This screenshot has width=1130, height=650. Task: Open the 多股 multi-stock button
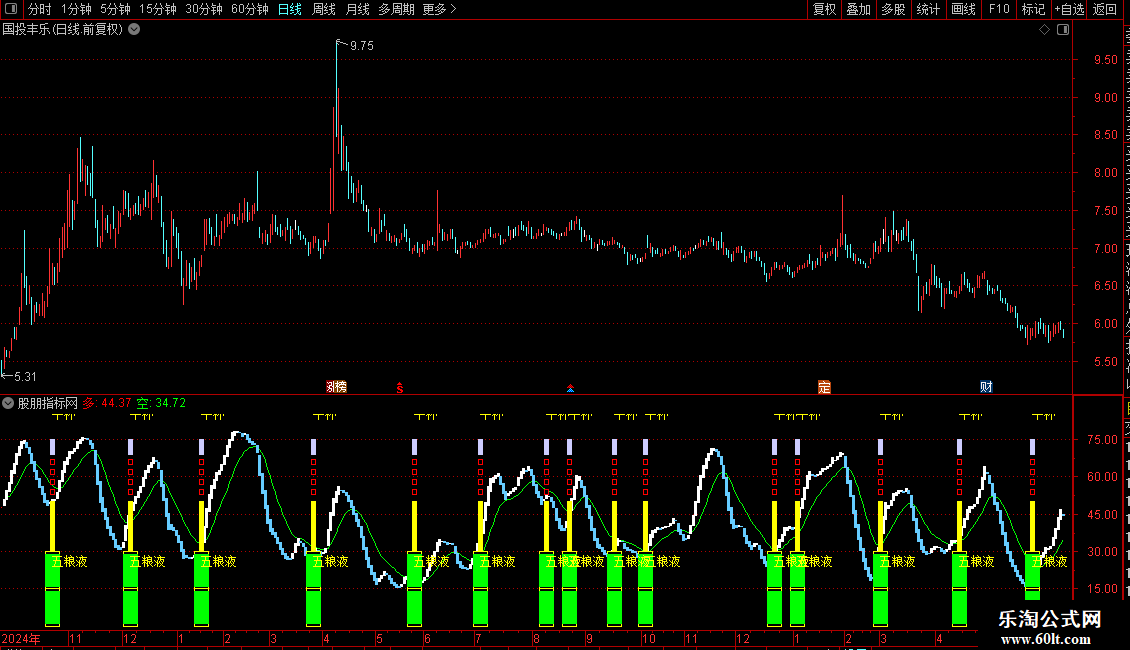pyautogui.click(x=894, y=9)
